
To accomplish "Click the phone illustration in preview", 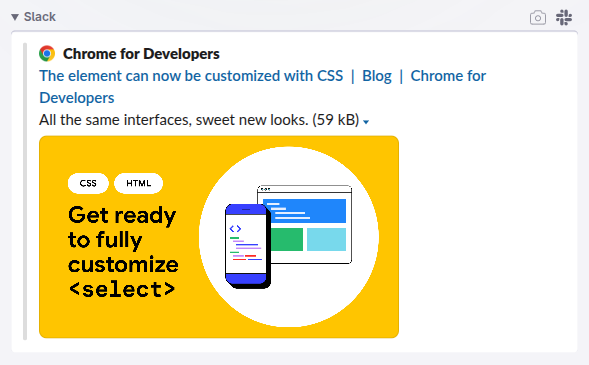I will pos(248,246).
